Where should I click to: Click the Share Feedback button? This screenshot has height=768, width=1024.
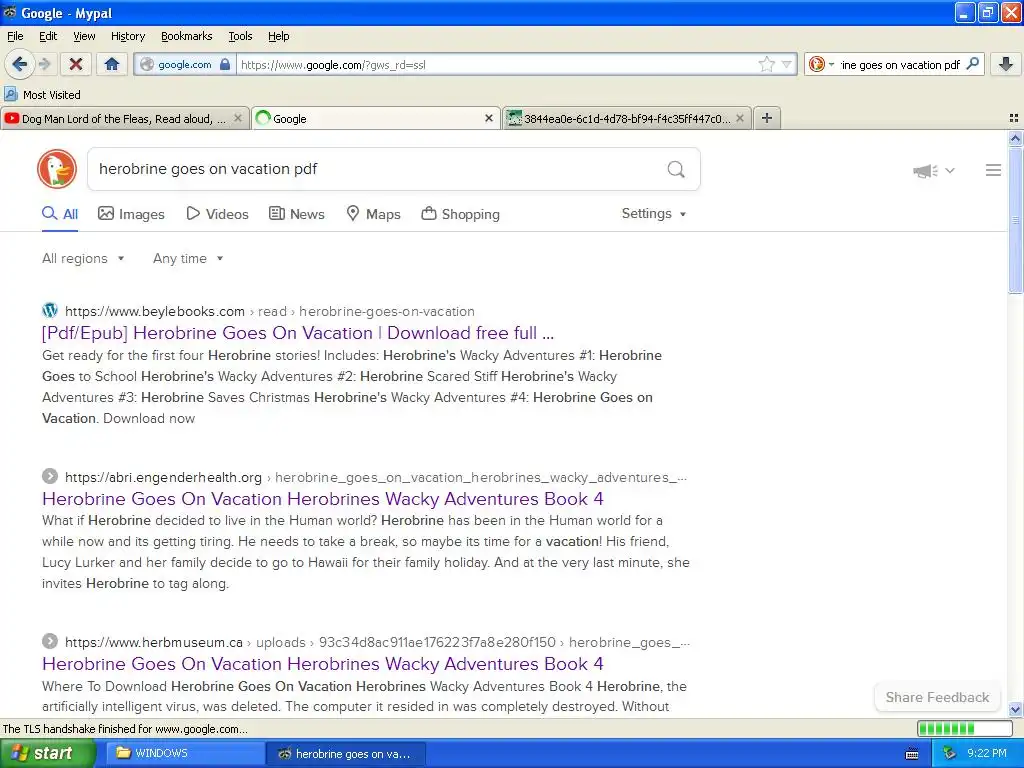937,697
